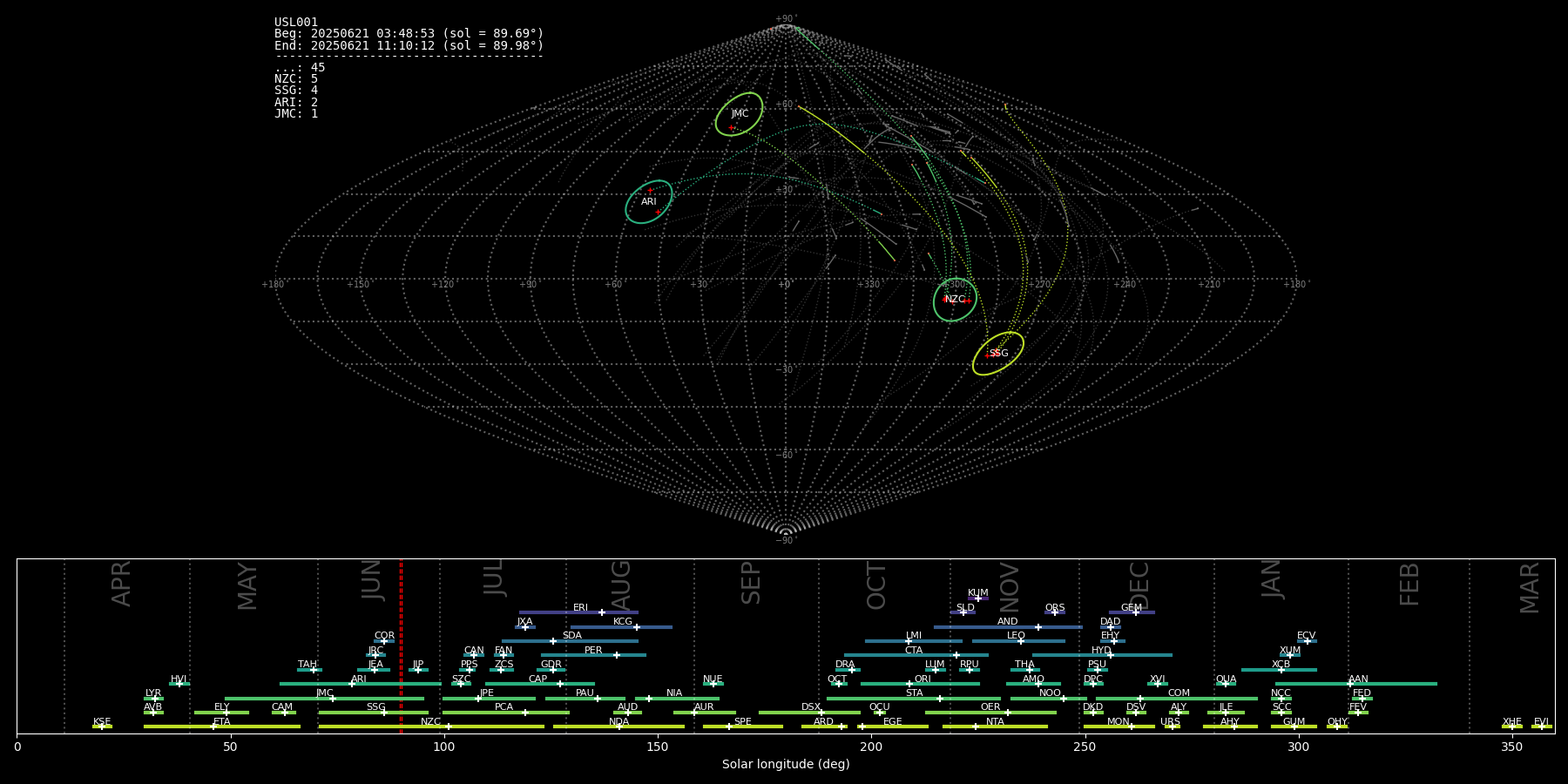Viewport: 1568px width, 784px height.
Task: Click the ORI shower peak marker
Action: (x=909, y=684)
